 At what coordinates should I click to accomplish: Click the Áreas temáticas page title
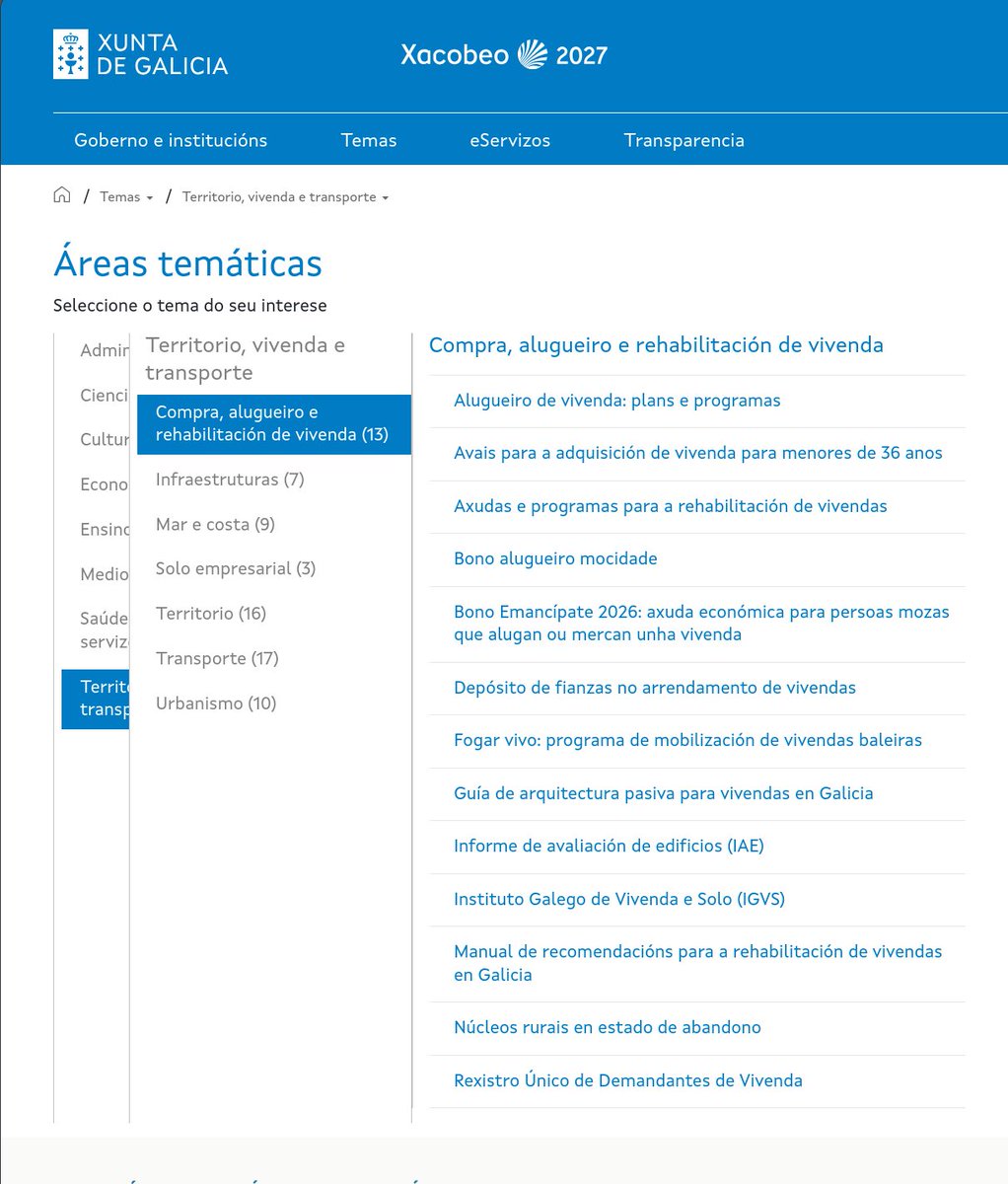point(187,263)
